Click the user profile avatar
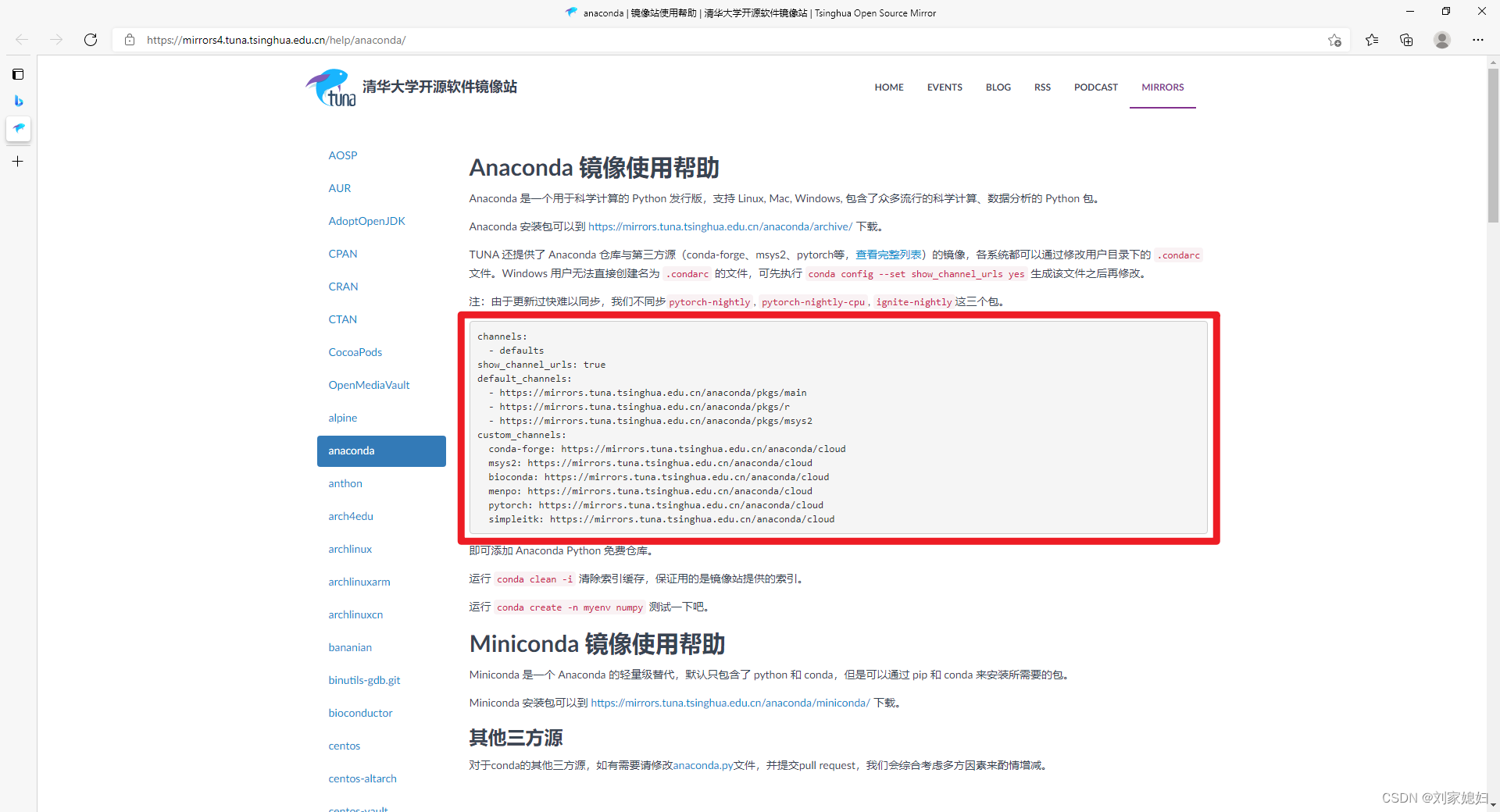This screenshot has height=812, width=1500. click(x=1442, y=40)
